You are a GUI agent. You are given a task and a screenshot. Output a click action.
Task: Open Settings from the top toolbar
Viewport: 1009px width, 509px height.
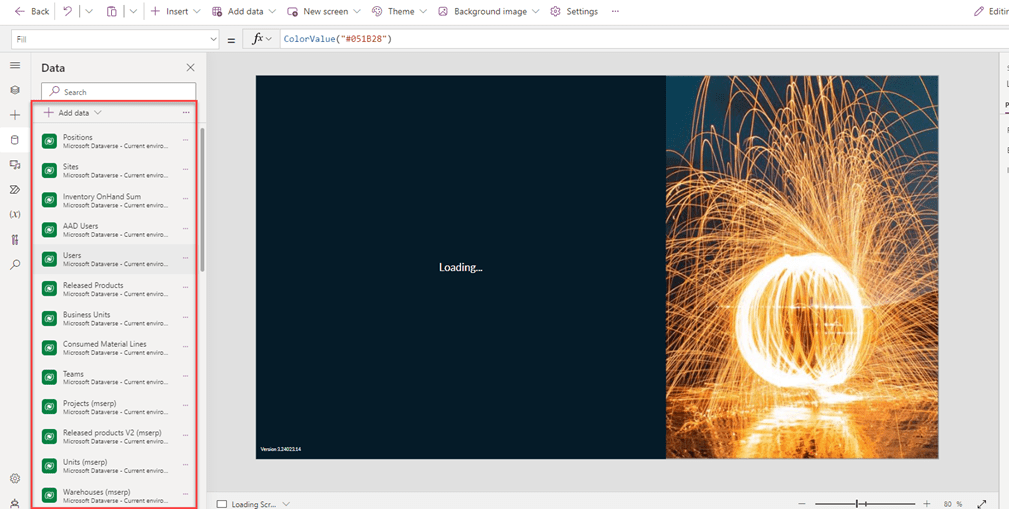pyautogui.click(x=574, y=11)
